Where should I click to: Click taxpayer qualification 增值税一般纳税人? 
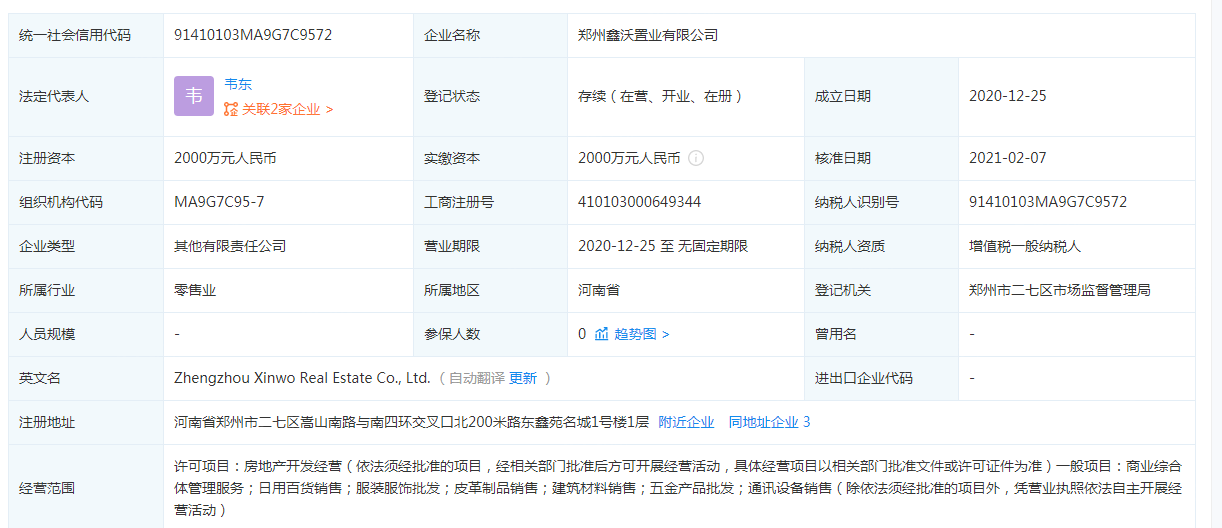(x=1025, y=246)
